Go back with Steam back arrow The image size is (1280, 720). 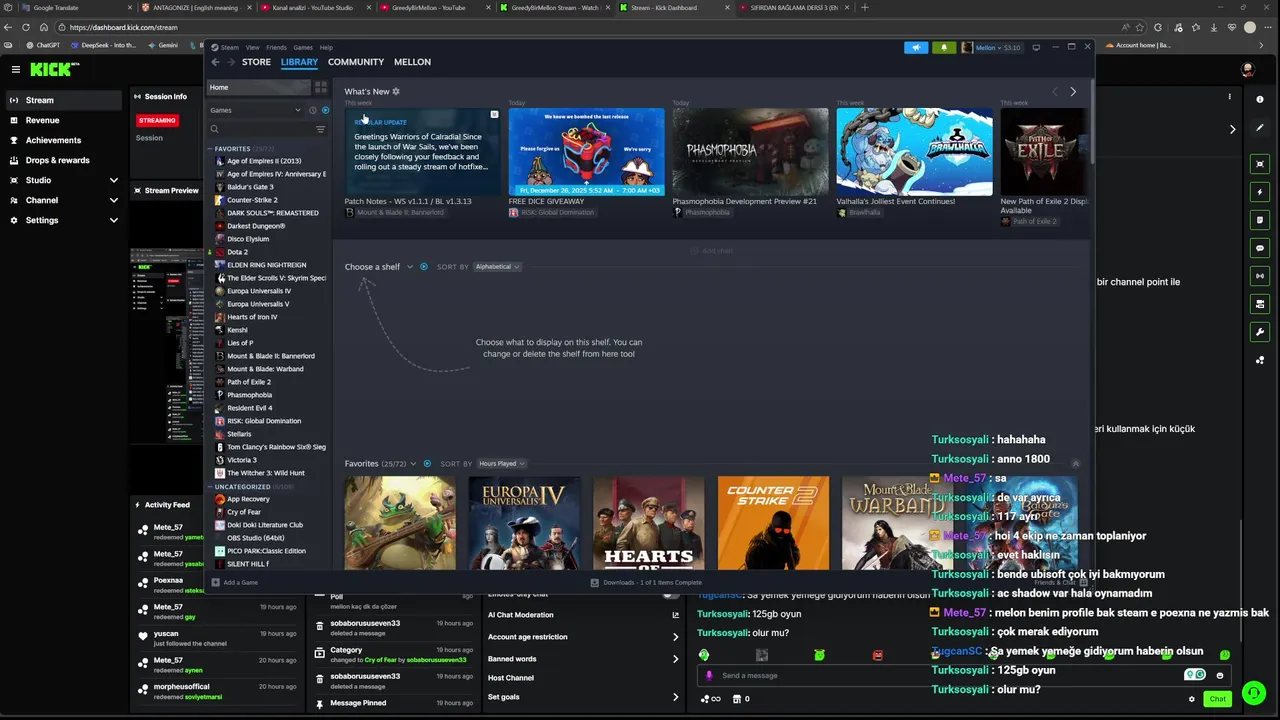[x=215, y=62]
